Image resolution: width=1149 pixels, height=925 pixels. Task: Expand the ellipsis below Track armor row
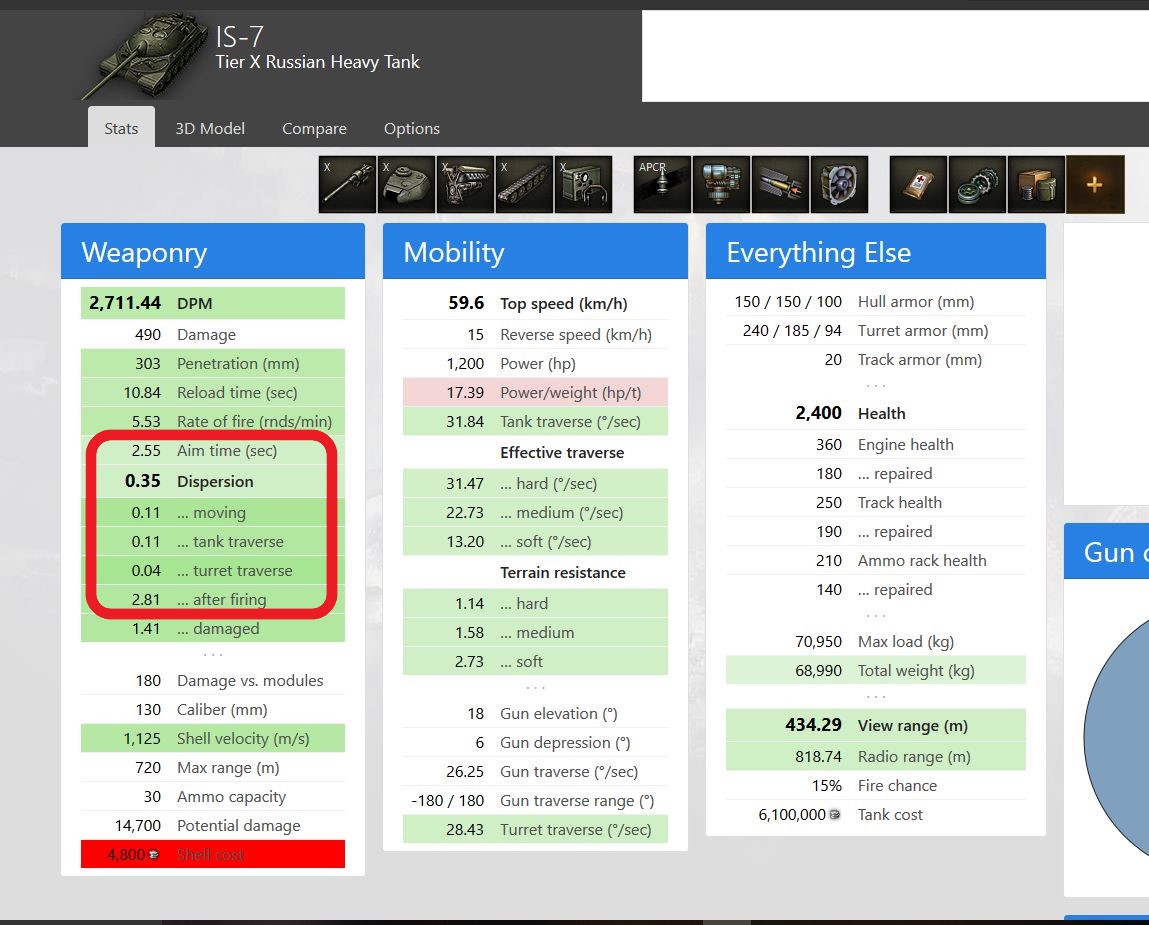click(x=876, y=385)
